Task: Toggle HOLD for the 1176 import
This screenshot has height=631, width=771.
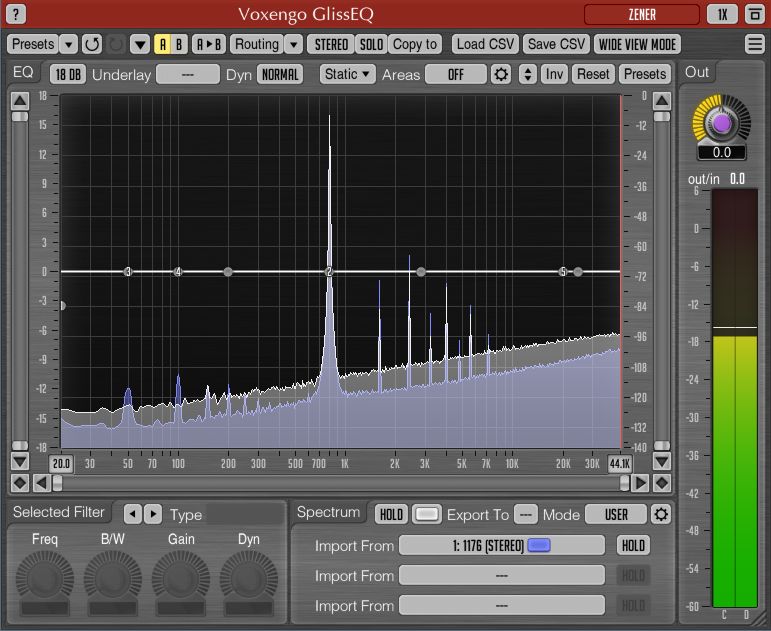Action: (633, 545)
